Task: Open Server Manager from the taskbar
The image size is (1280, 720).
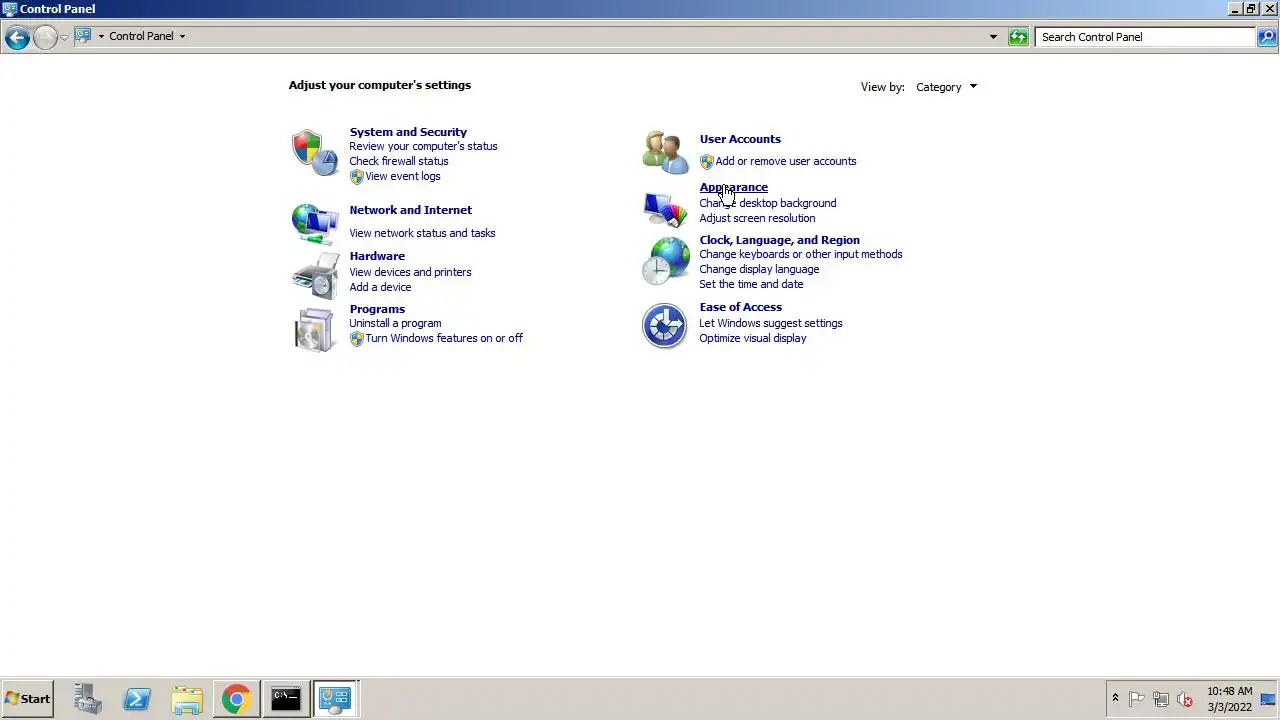Action: pos(87,699)
